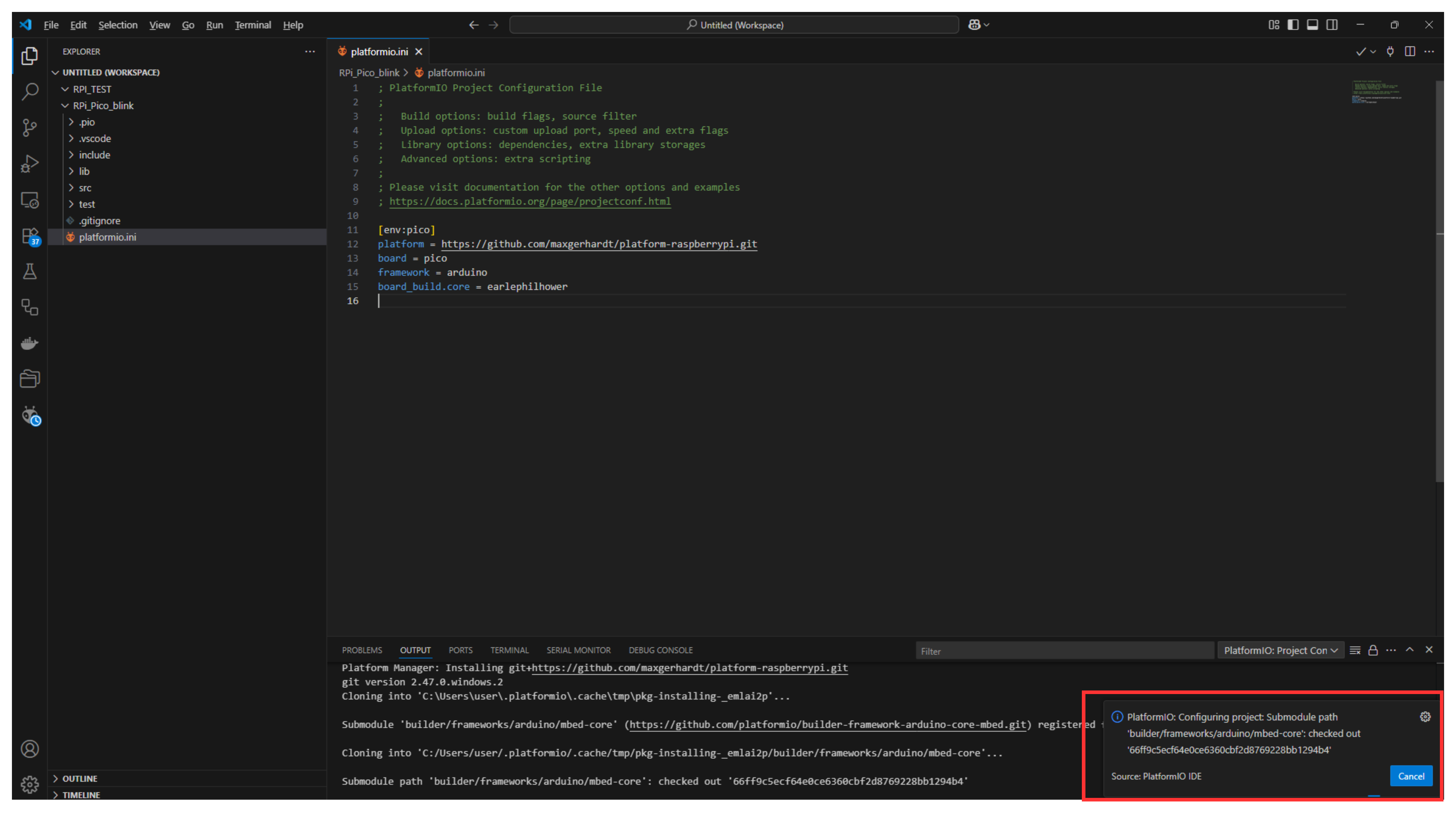Open PlatformIO alien icon view
Screen dimensions: 1456x814
(30, 415)
